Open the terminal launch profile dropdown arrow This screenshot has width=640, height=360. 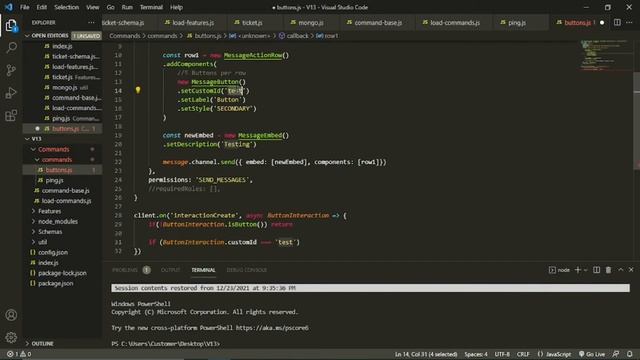tap(586, 270)
